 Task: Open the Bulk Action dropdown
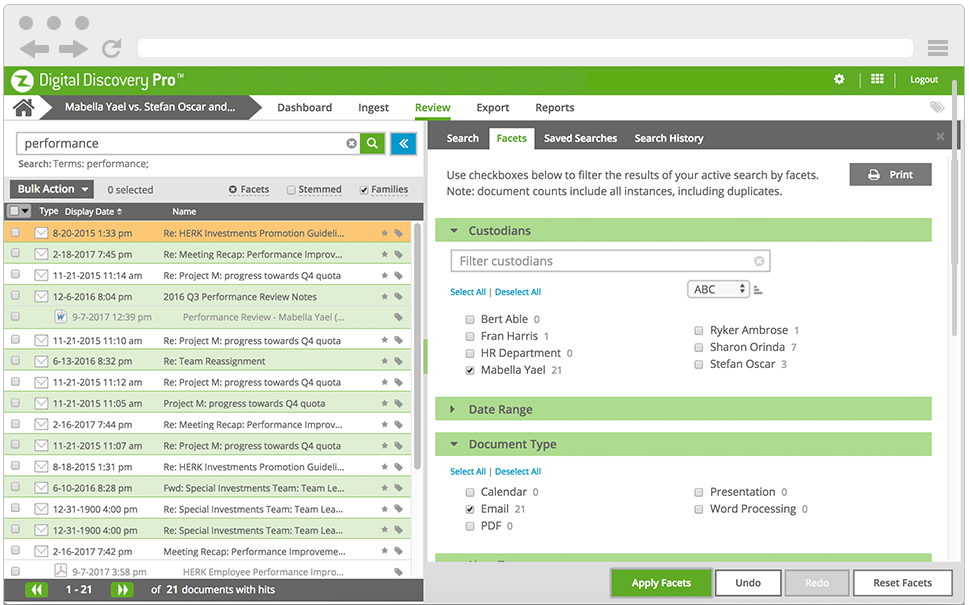pos(52,189)
